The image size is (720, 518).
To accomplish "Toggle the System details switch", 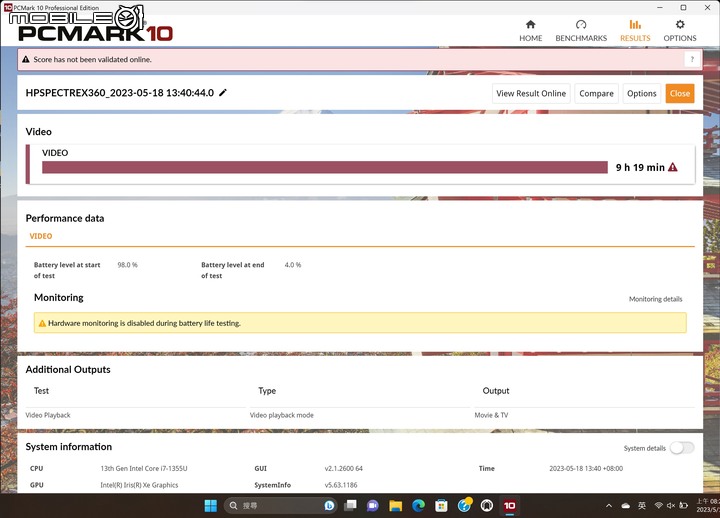I will click(x=682, y=448).
